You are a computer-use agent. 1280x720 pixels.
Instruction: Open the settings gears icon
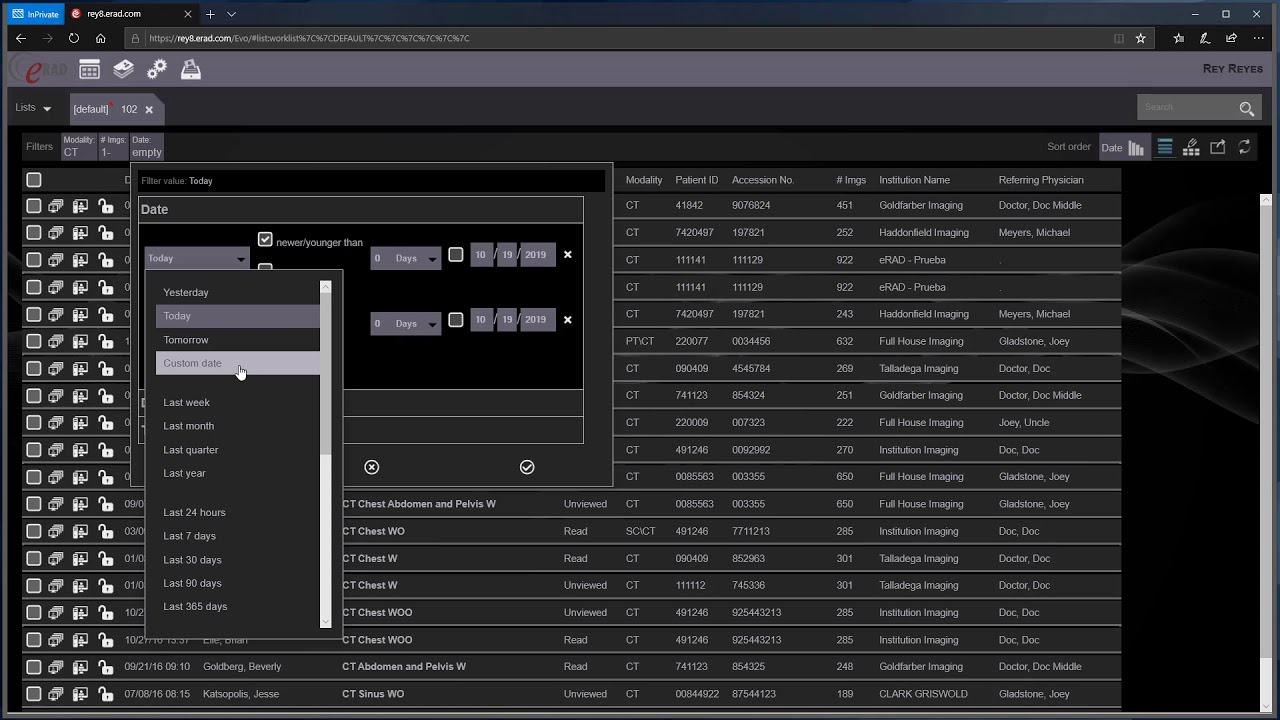coord(157,69)
